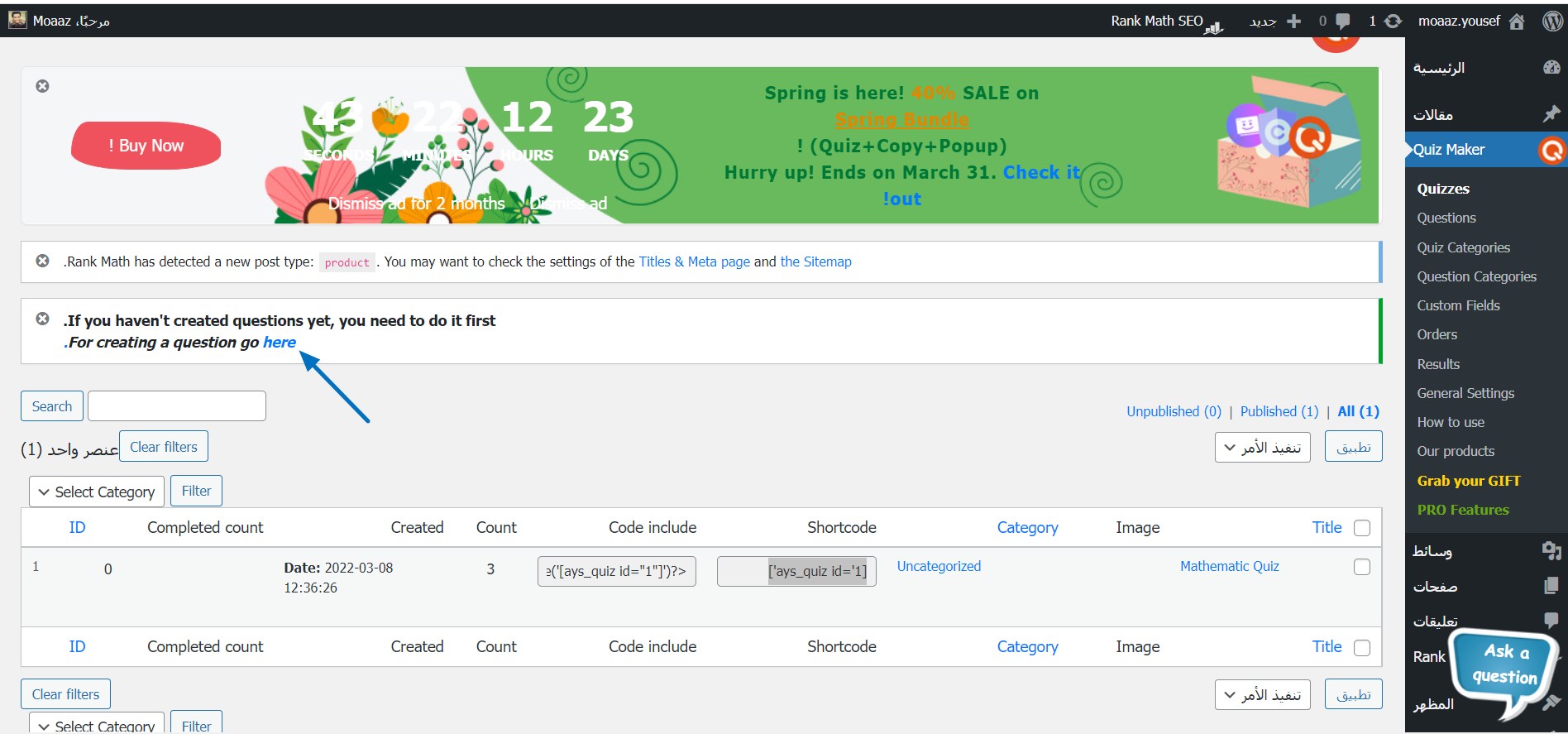Select the ays_quiz shortcode field

[796, 571]
